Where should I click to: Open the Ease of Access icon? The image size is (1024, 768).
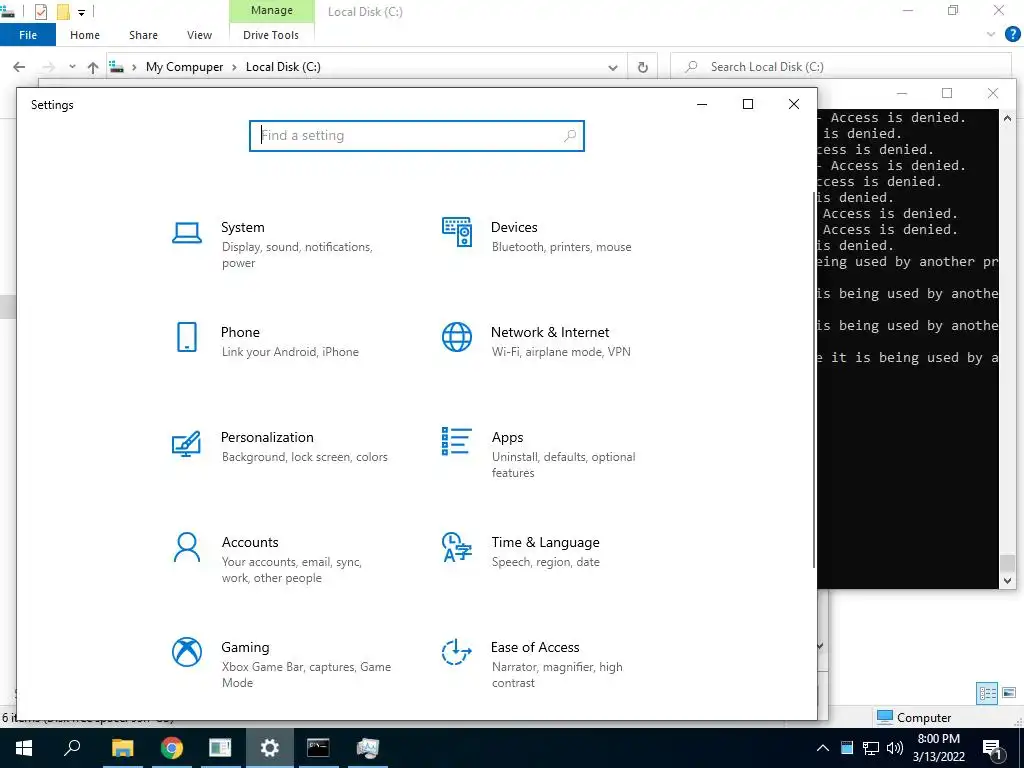tap(456, 652)
